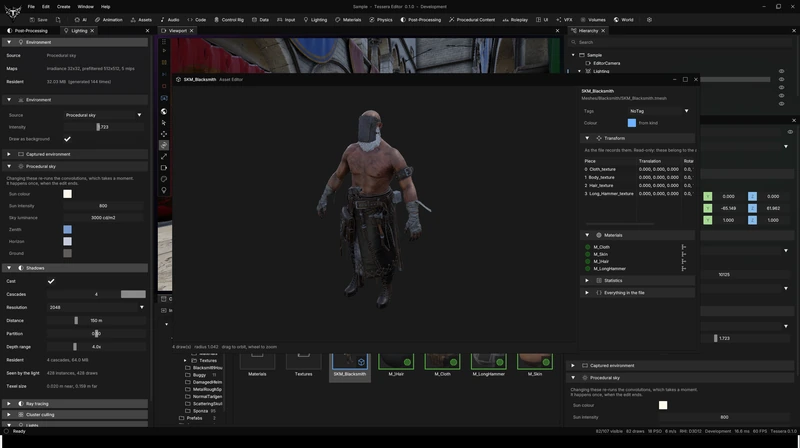Click the Hierarchy Search field

[x=680, y=42]
